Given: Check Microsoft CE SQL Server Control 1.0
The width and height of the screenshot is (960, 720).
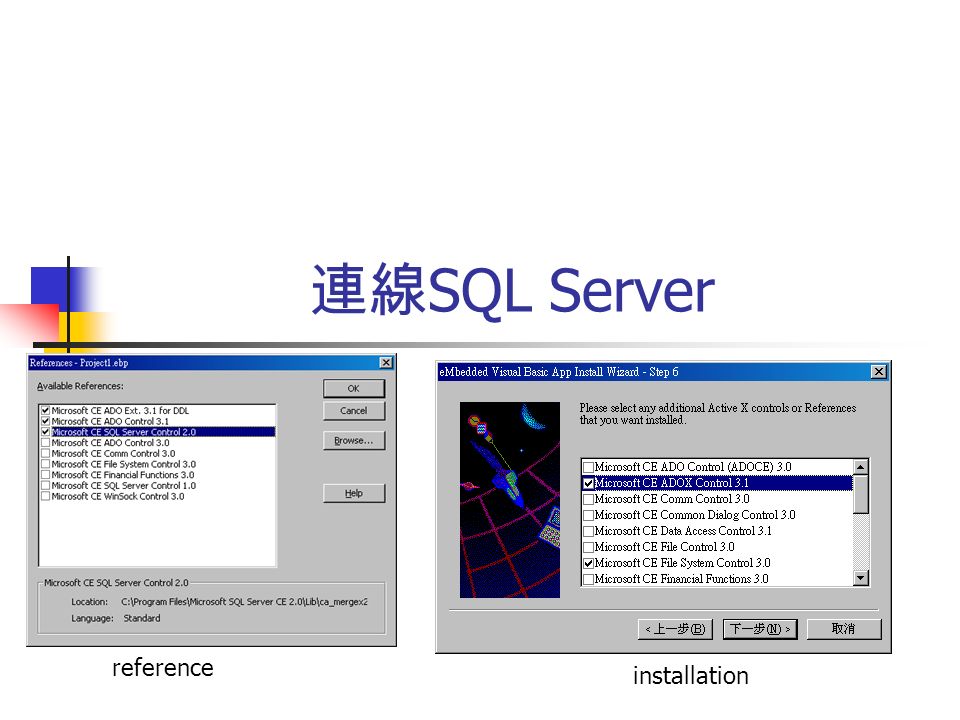Looking at the screenshot, I should [x=45, y=486].
